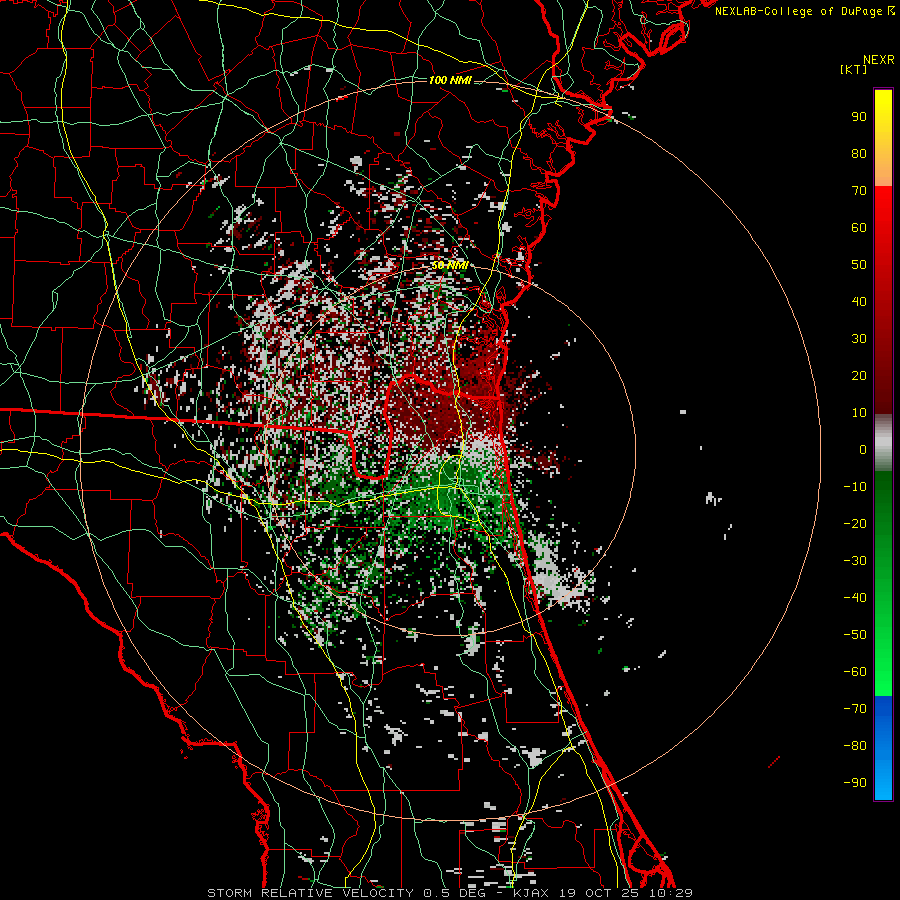
Task: Click the 10:29 timestamp in the caption
Action: (671, 893)
